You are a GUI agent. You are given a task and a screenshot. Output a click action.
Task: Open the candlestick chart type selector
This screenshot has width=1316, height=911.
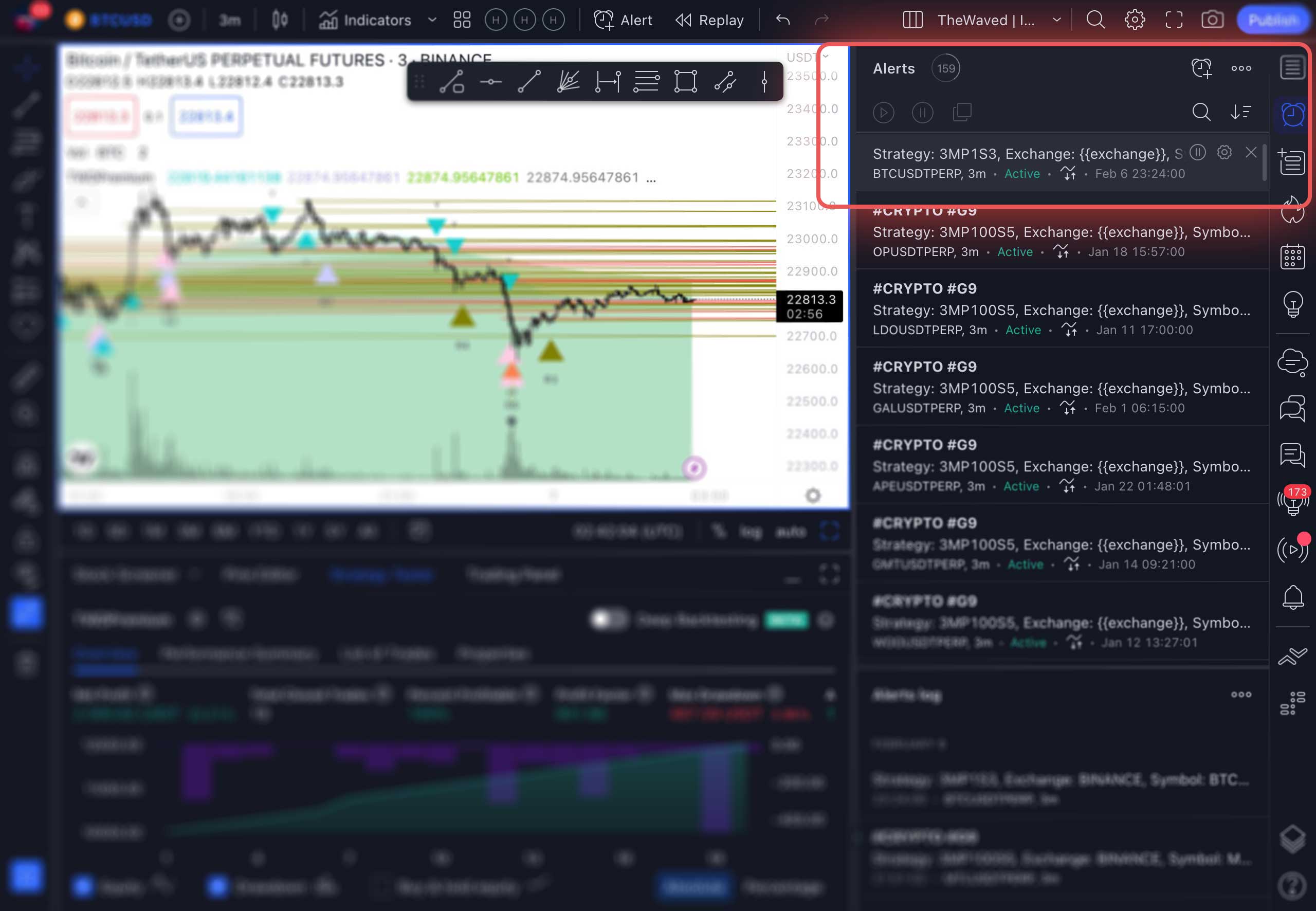pos(280,21)
